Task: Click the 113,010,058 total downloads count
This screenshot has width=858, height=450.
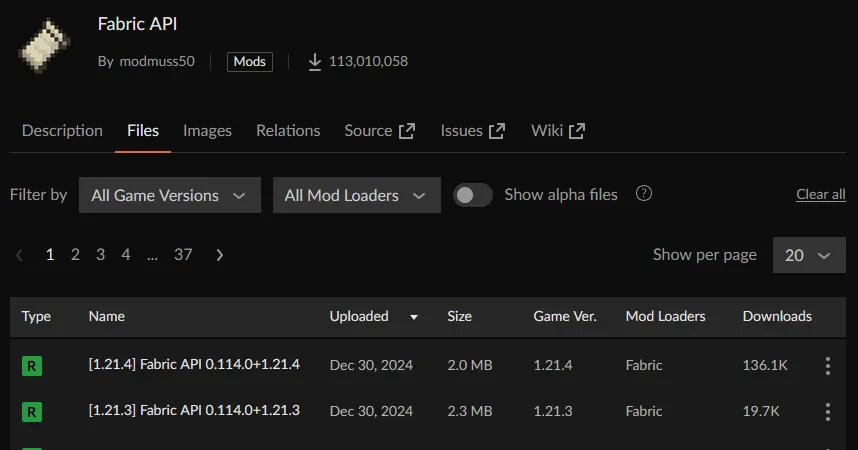Action: [368, 61]
